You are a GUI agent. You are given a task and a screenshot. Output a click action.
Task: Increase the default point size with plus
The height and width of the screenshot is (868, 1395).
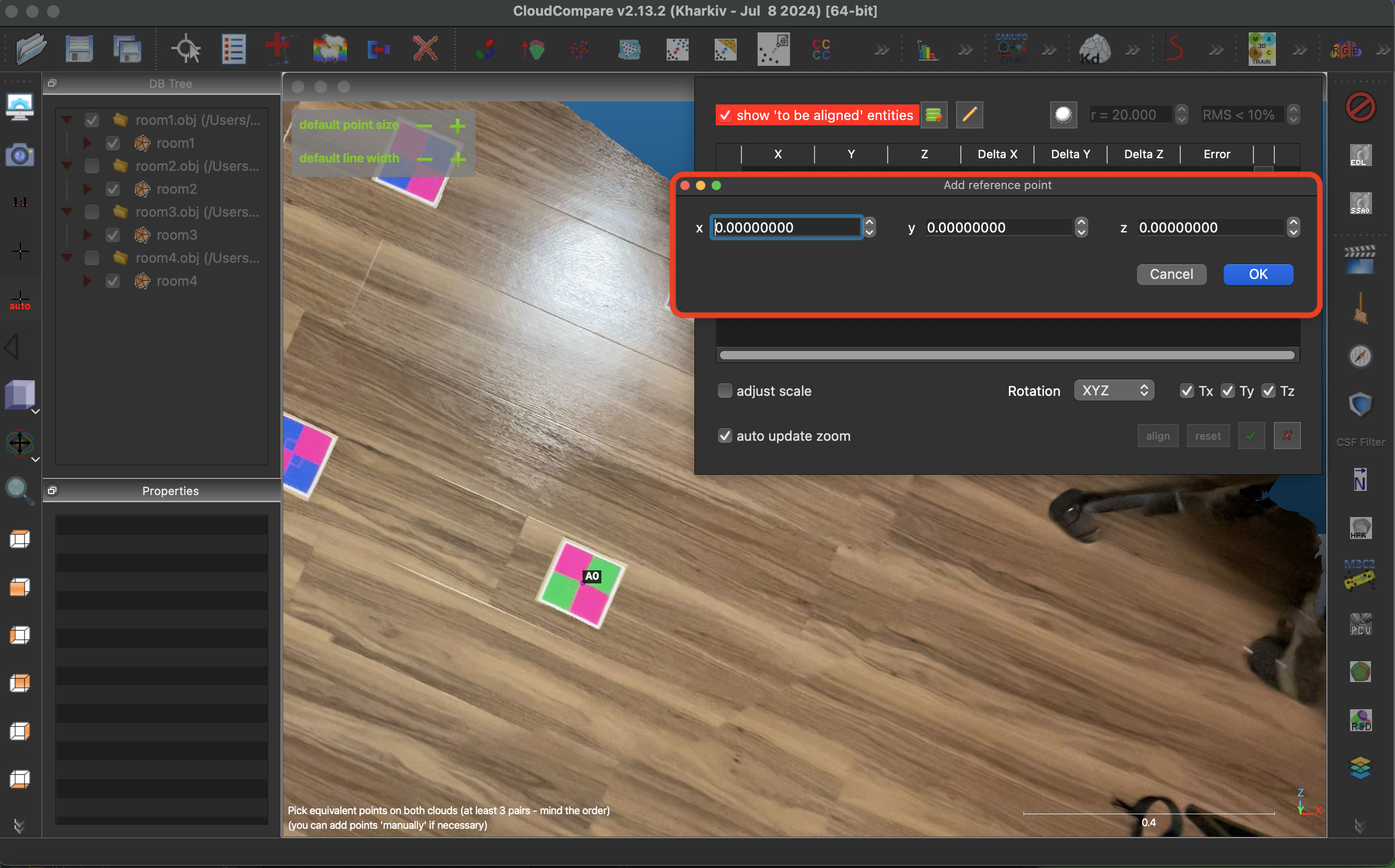(458, 126)
